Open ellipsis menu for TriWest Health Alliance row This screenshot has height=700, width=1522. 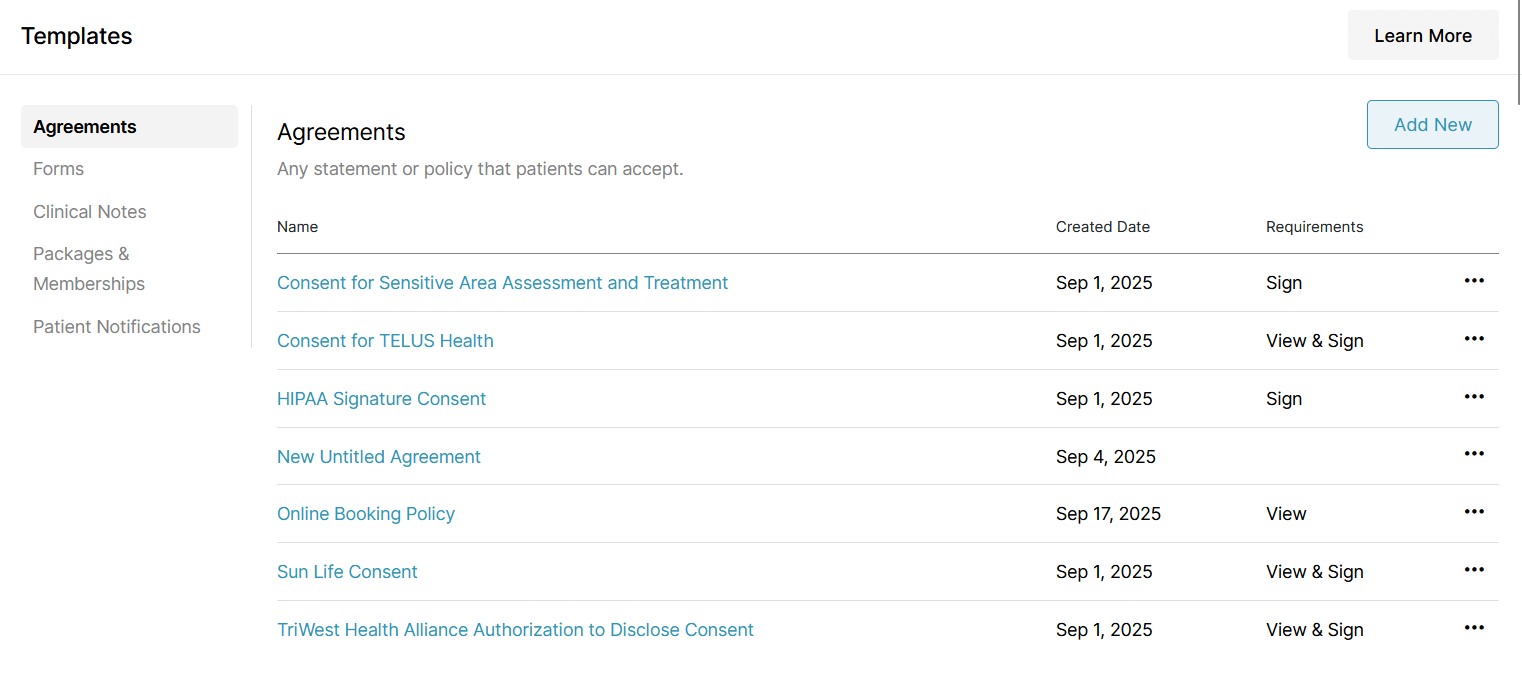[x=1474, y=628]
